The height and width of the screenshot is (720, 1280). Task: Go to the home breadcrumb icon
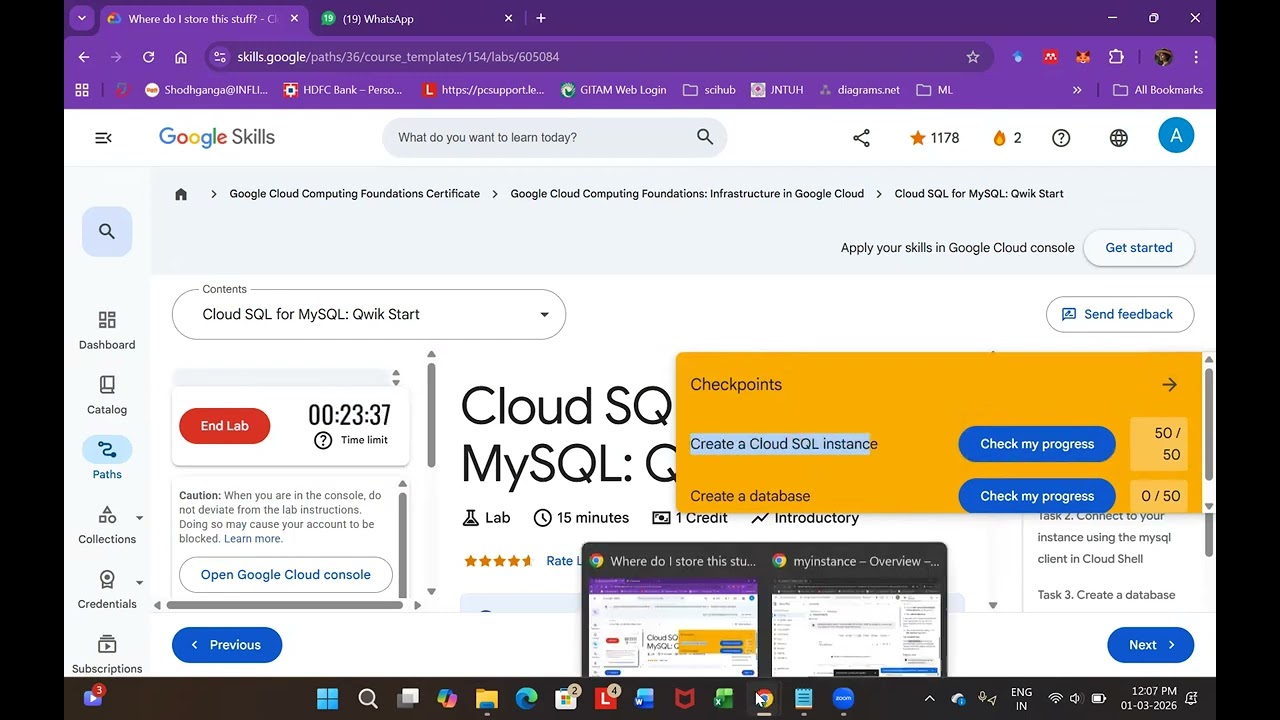click(x=181, y=194)
